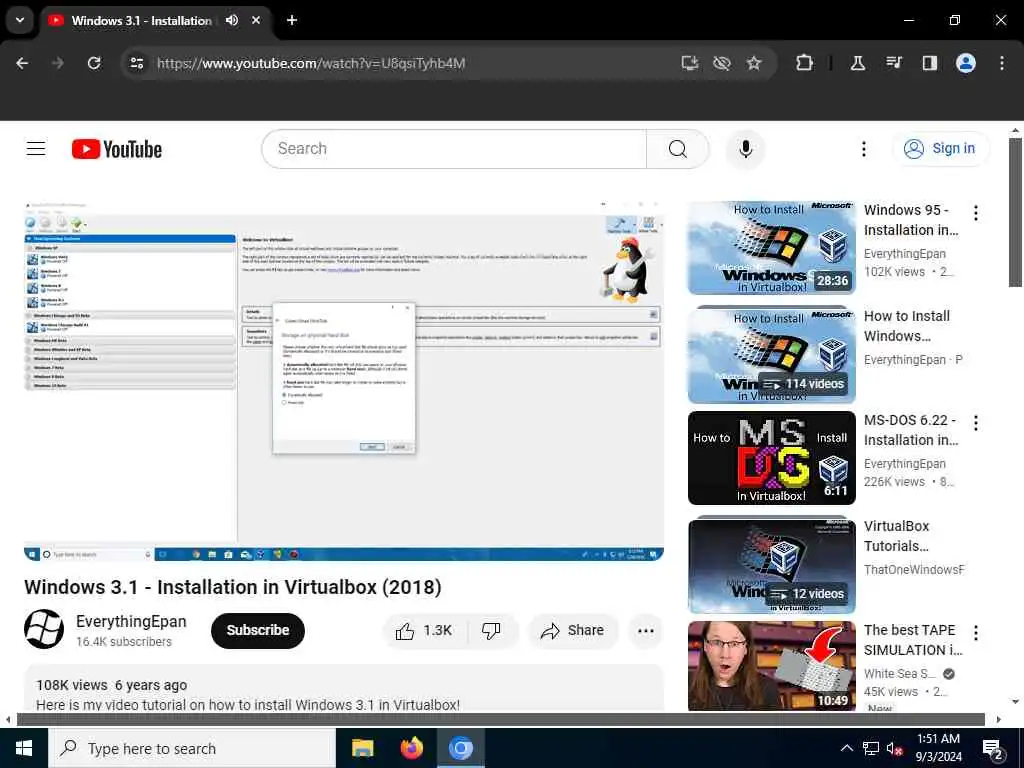This screenshot has height=768, width=1024.
Task: Click the taskbar search box
Action: pyautogui.click(x=192, y=748)
